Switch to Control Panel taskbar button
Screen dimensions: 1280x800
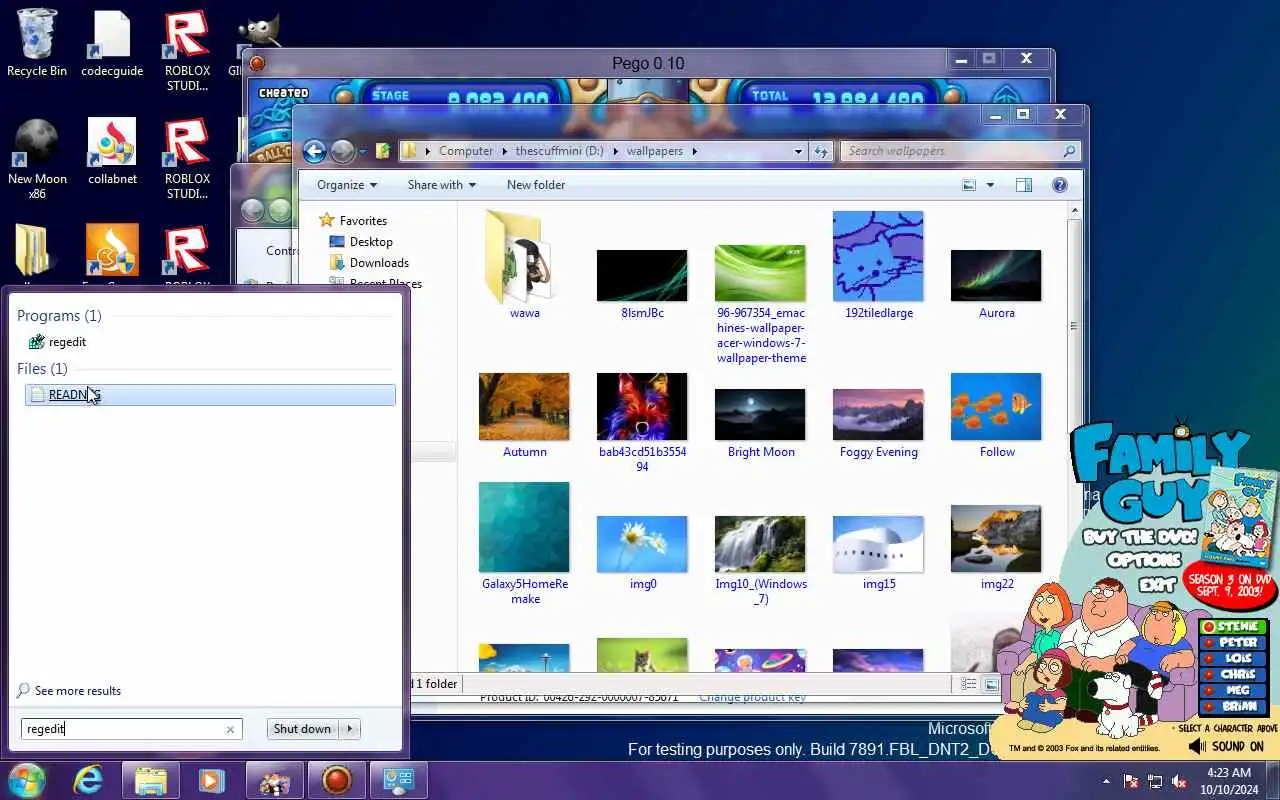[398, 780]
